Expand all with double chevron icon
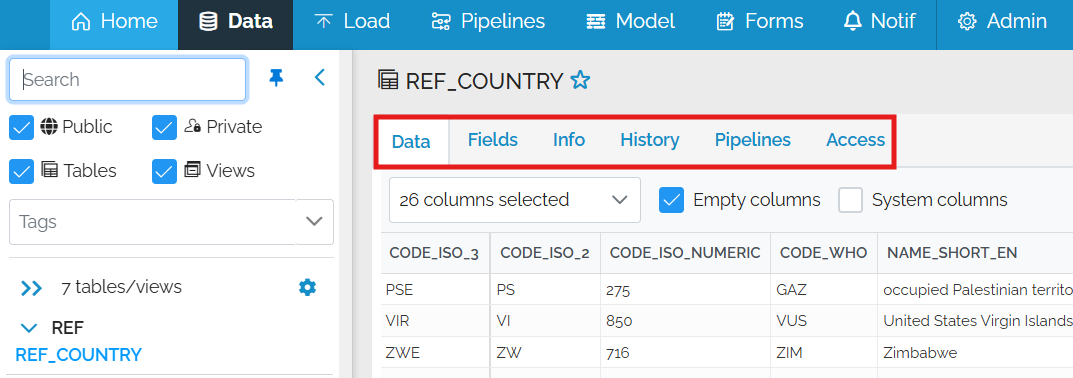 pos(31,288)
